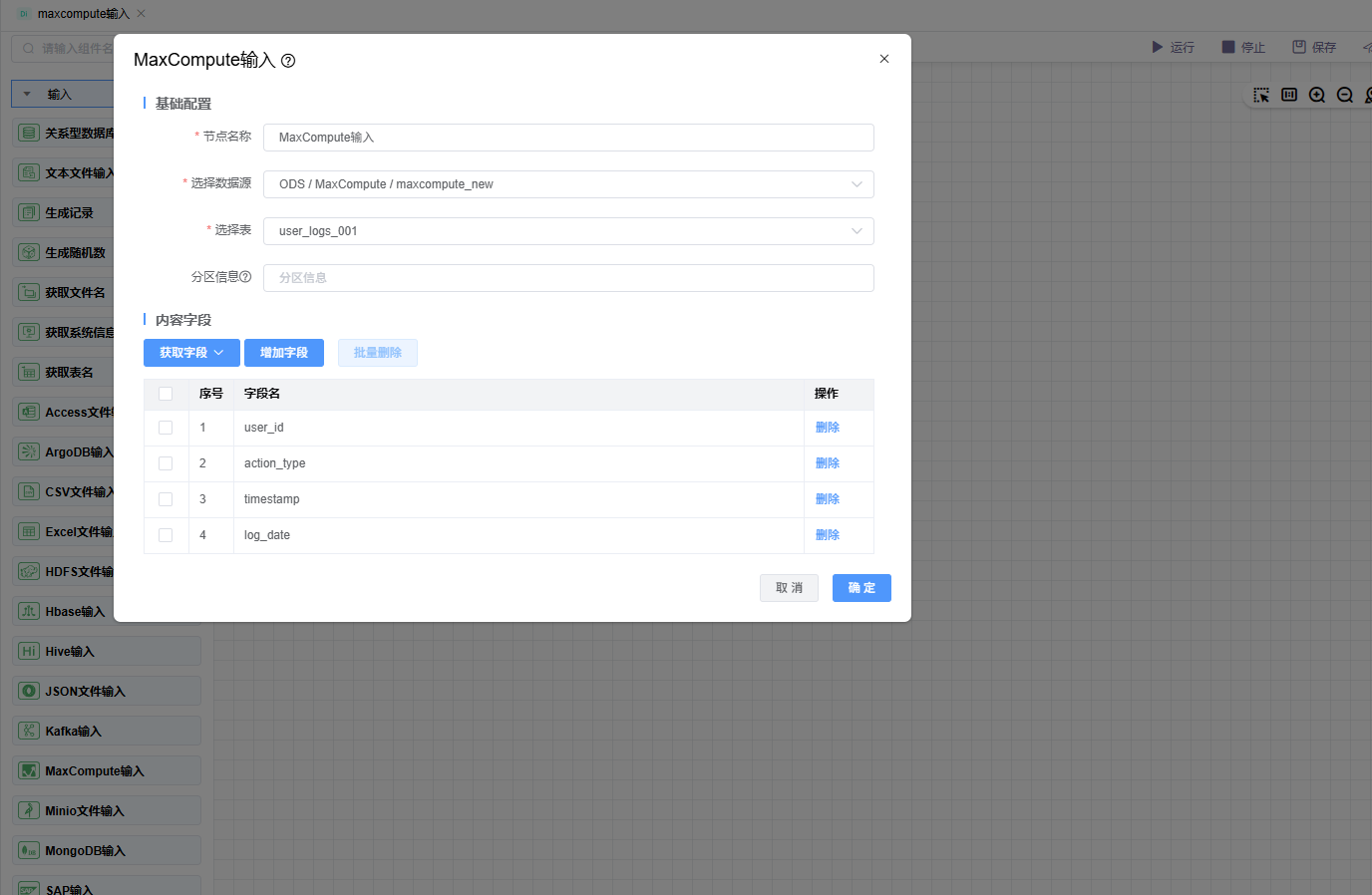The image size is (1372, 895).
Task: Click the box selection tool icon
Action: [1261, 95]
